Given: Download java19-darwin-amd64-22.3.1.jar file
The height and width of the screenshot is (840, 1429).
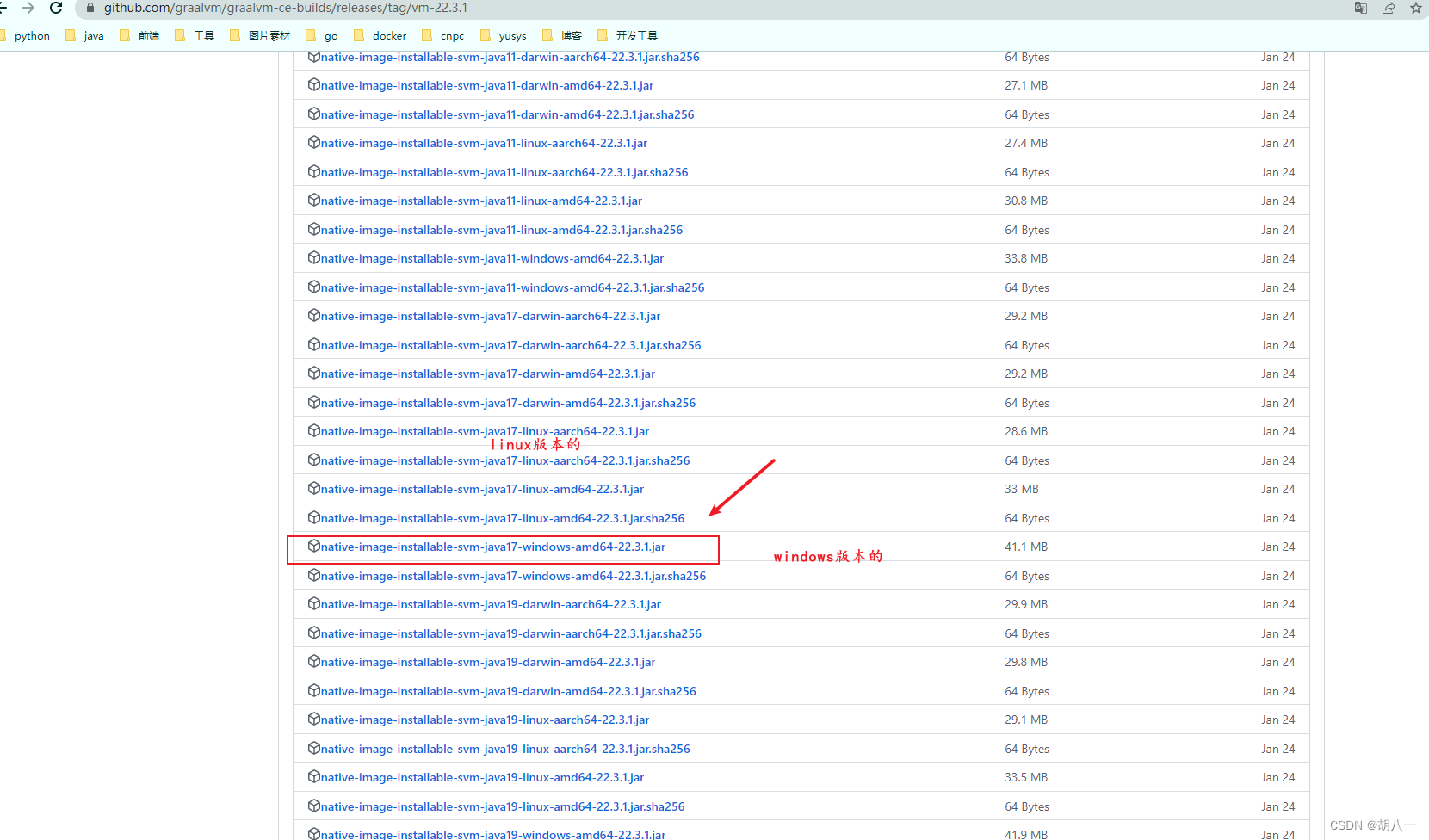Looking at the screenshot, I should [x=488, y=662].
